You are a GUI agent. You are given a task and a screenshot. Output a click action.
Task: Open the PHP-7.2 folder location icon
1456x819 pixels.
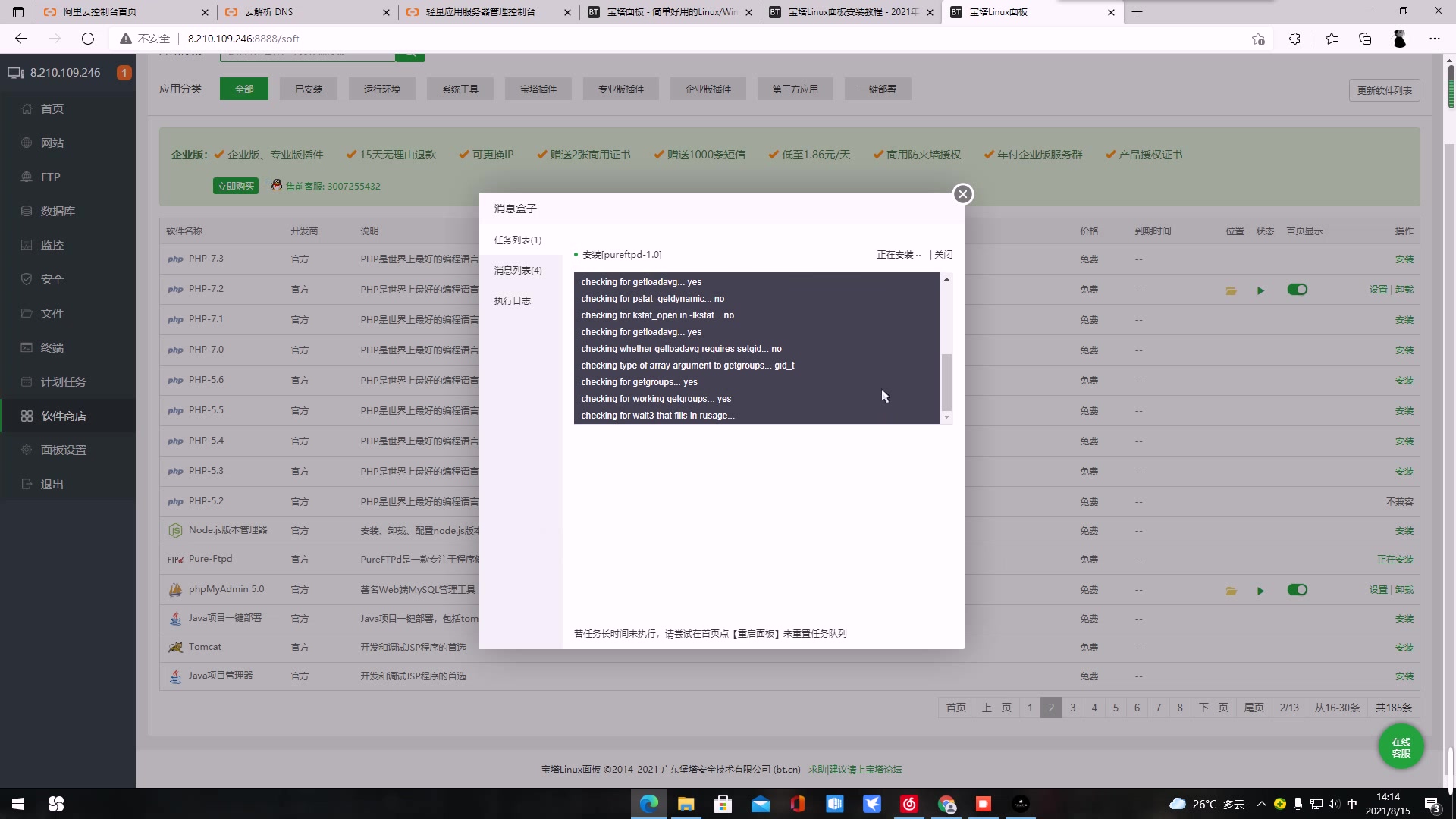[x=1231, y=290]
